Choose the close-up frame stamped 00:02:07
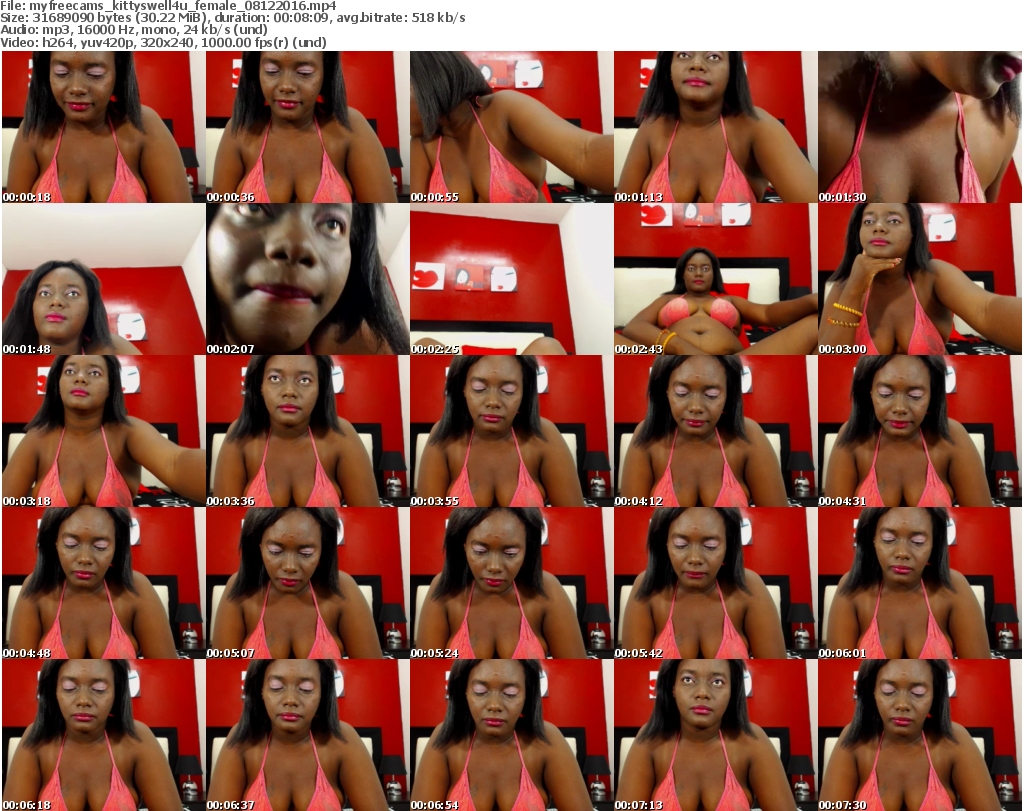The height and width of the screenshot is (811, 1024). (x=308, y=279)
